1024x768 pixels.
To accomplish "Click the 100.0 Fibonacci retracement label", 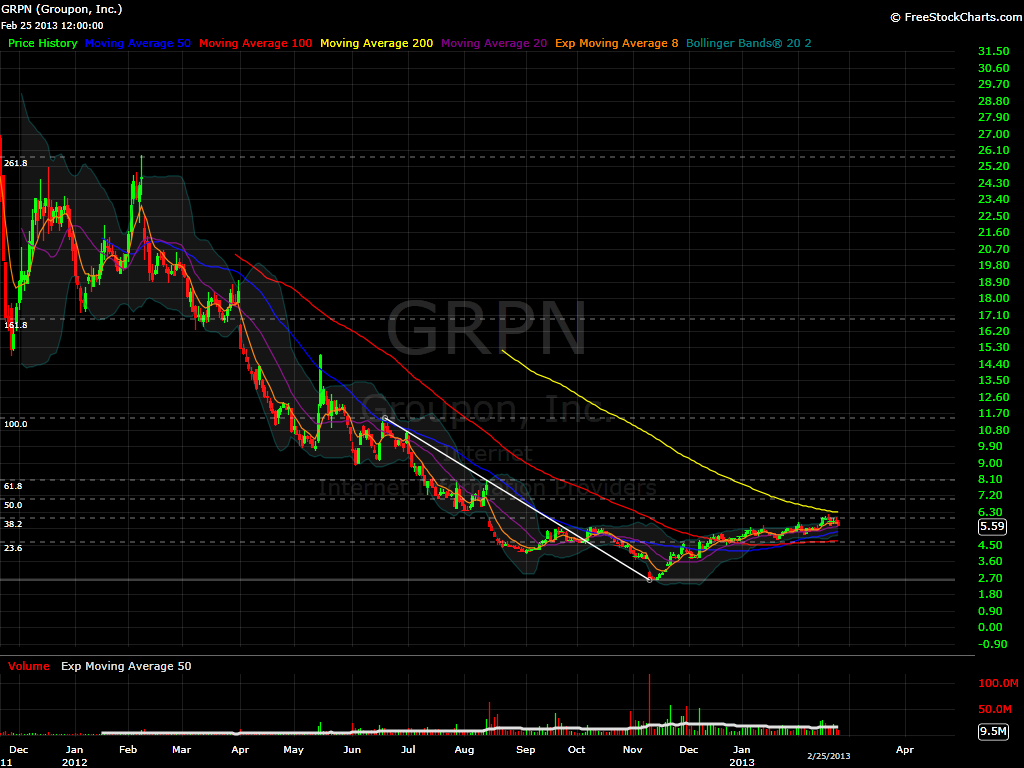I will pos(15,424).
